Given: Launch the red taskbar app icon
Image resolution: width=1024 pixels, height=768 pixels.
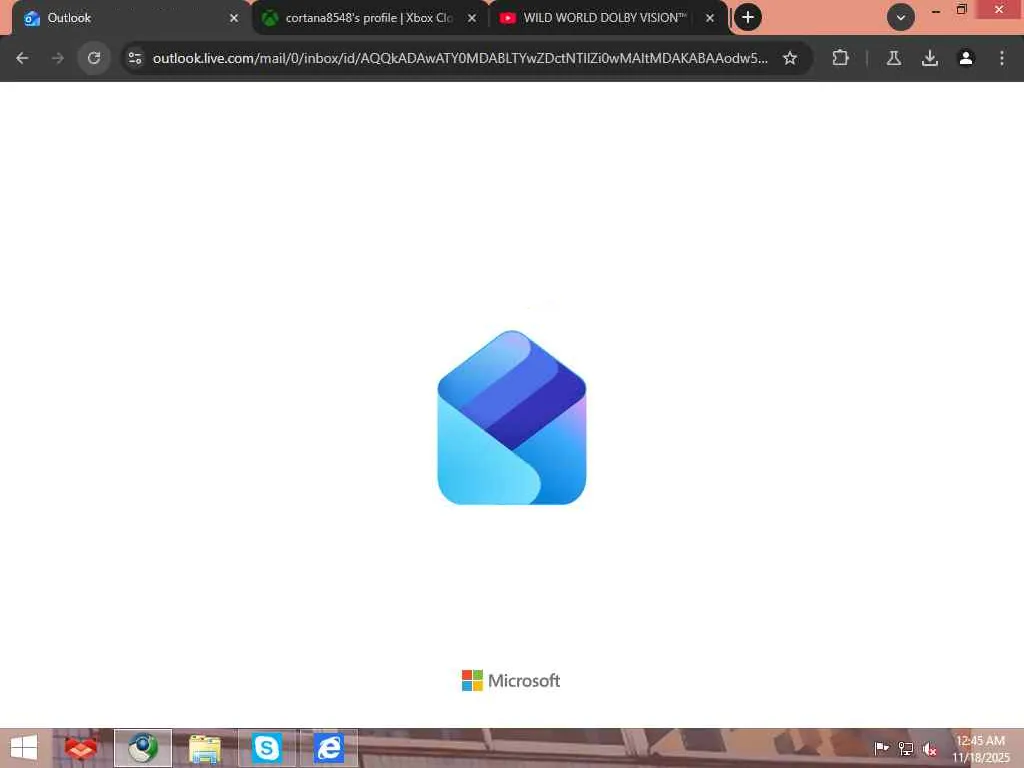Looking at the screenshot, I should (81, 748).
